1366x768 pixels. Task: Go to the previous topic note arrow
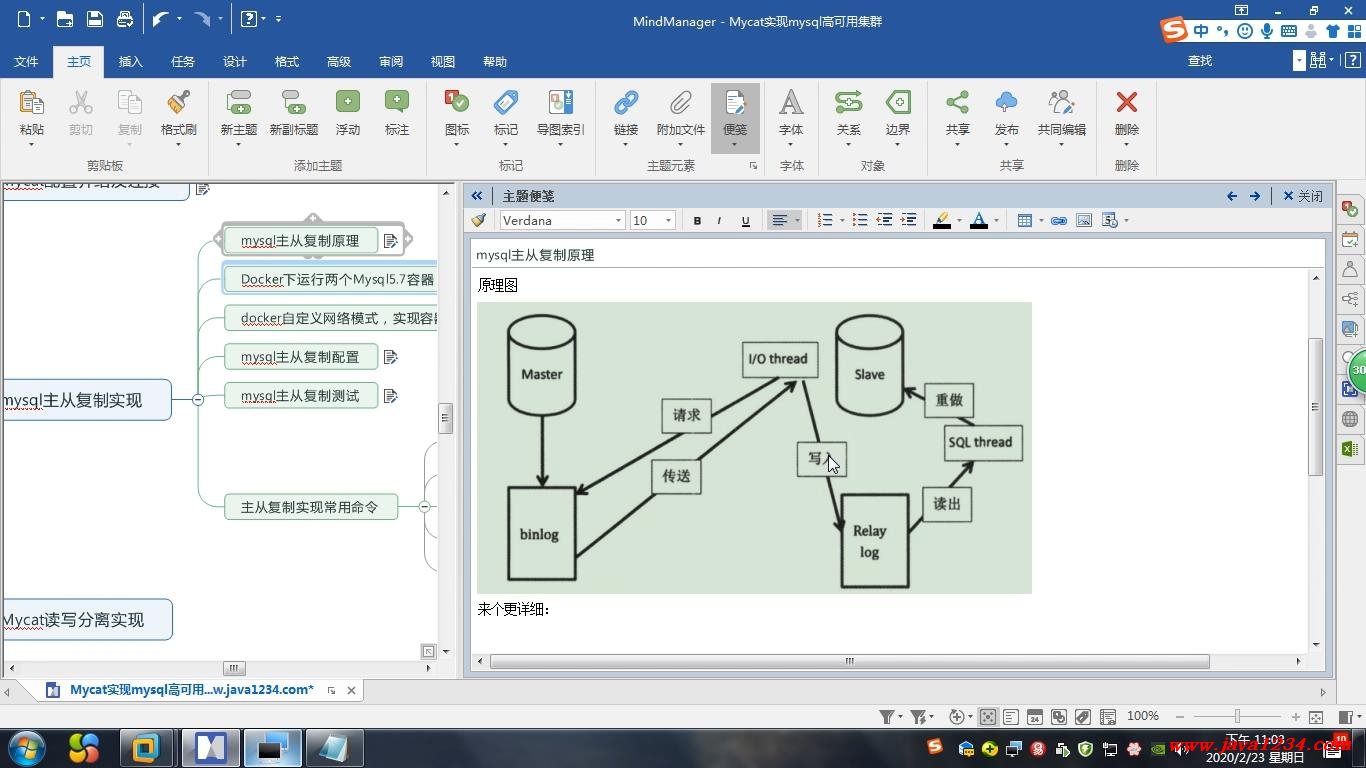1232,196
